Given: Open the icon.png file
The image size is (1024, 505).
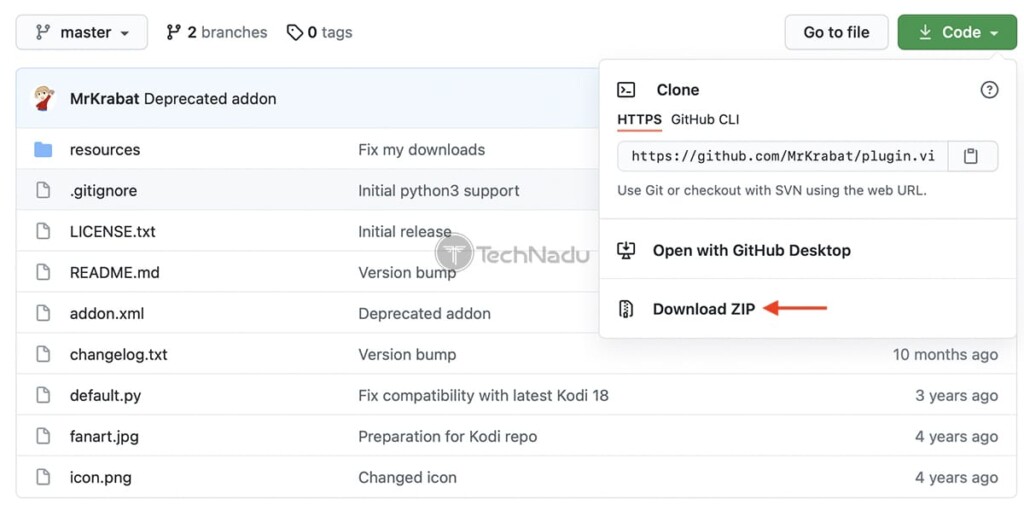Looking at the screenshot, I should pos(101,477).
